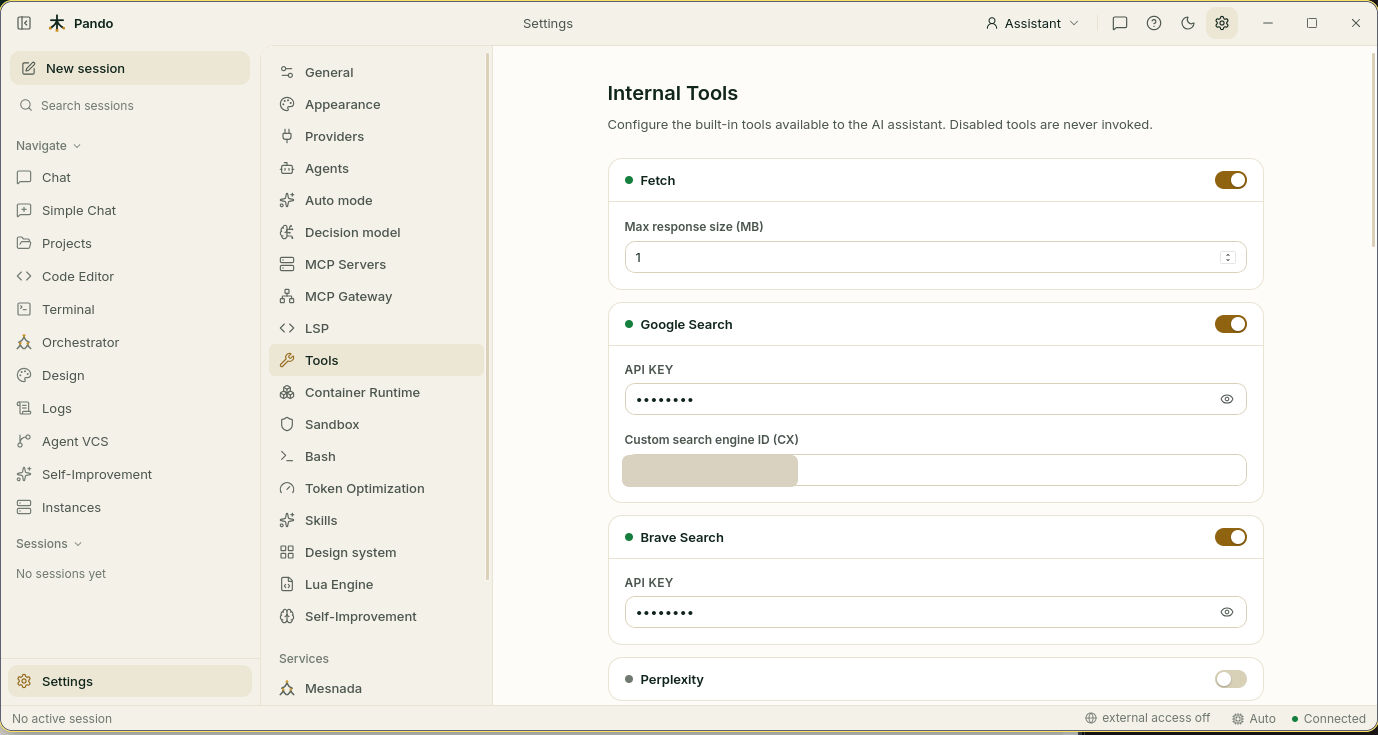Show the Brave Search API key
Image resolution: width=1378 pixels, height=735 pixels.
click(1227, 612)
